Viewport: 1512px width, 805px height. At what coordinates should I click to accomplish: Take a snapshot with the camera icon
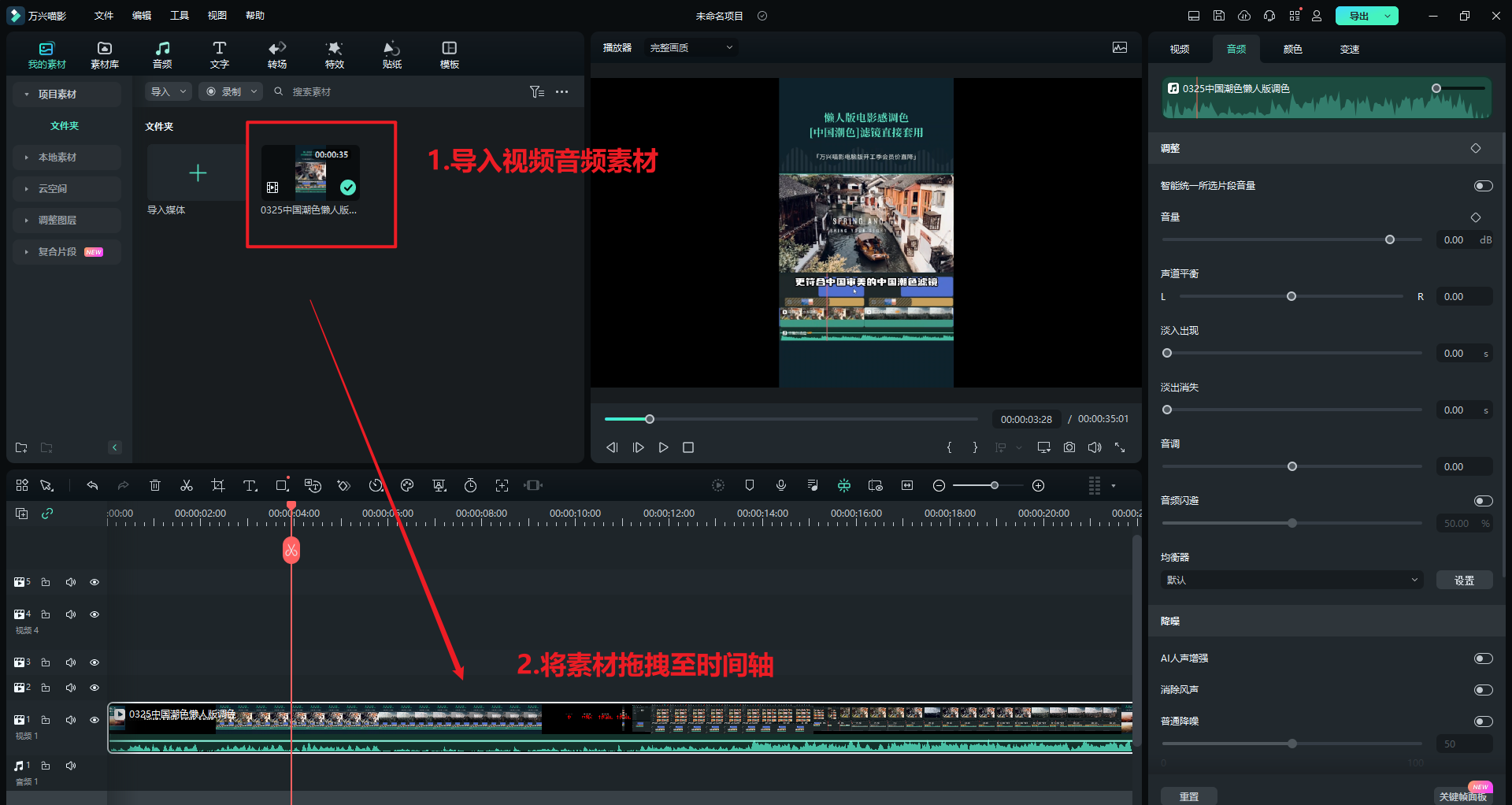[x=1069, y=447]
